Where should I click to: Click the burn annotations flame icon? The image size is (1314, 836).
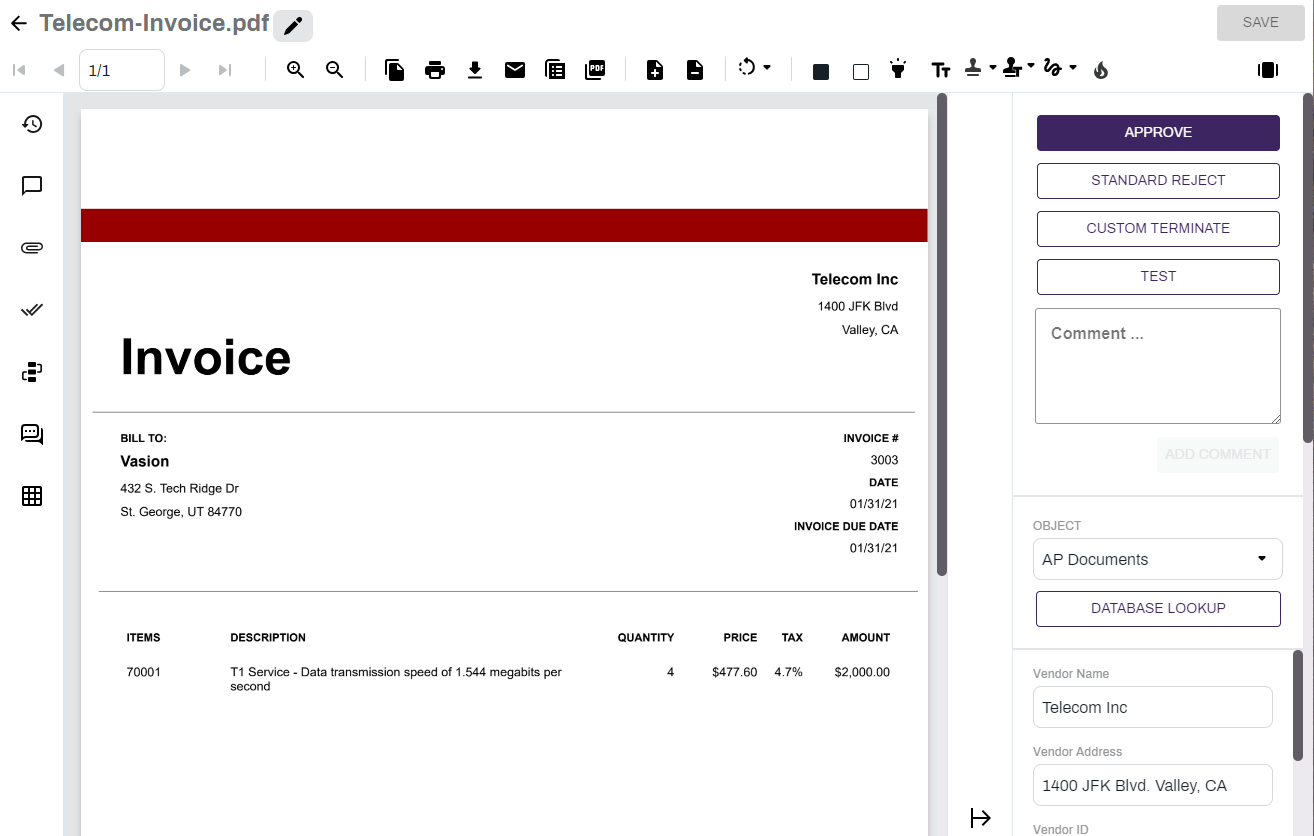(x=1101, y=70)
